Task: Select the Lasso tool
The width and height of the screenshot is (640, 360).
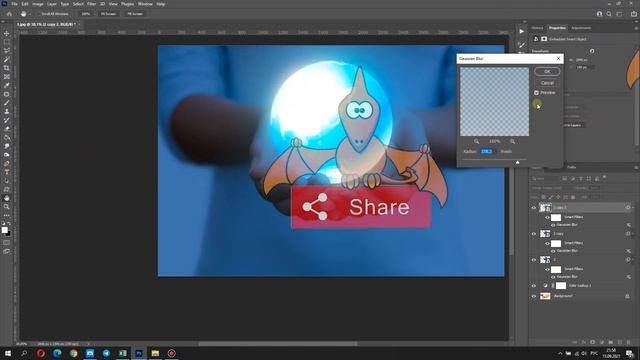Action: click(x=7, y=51)
